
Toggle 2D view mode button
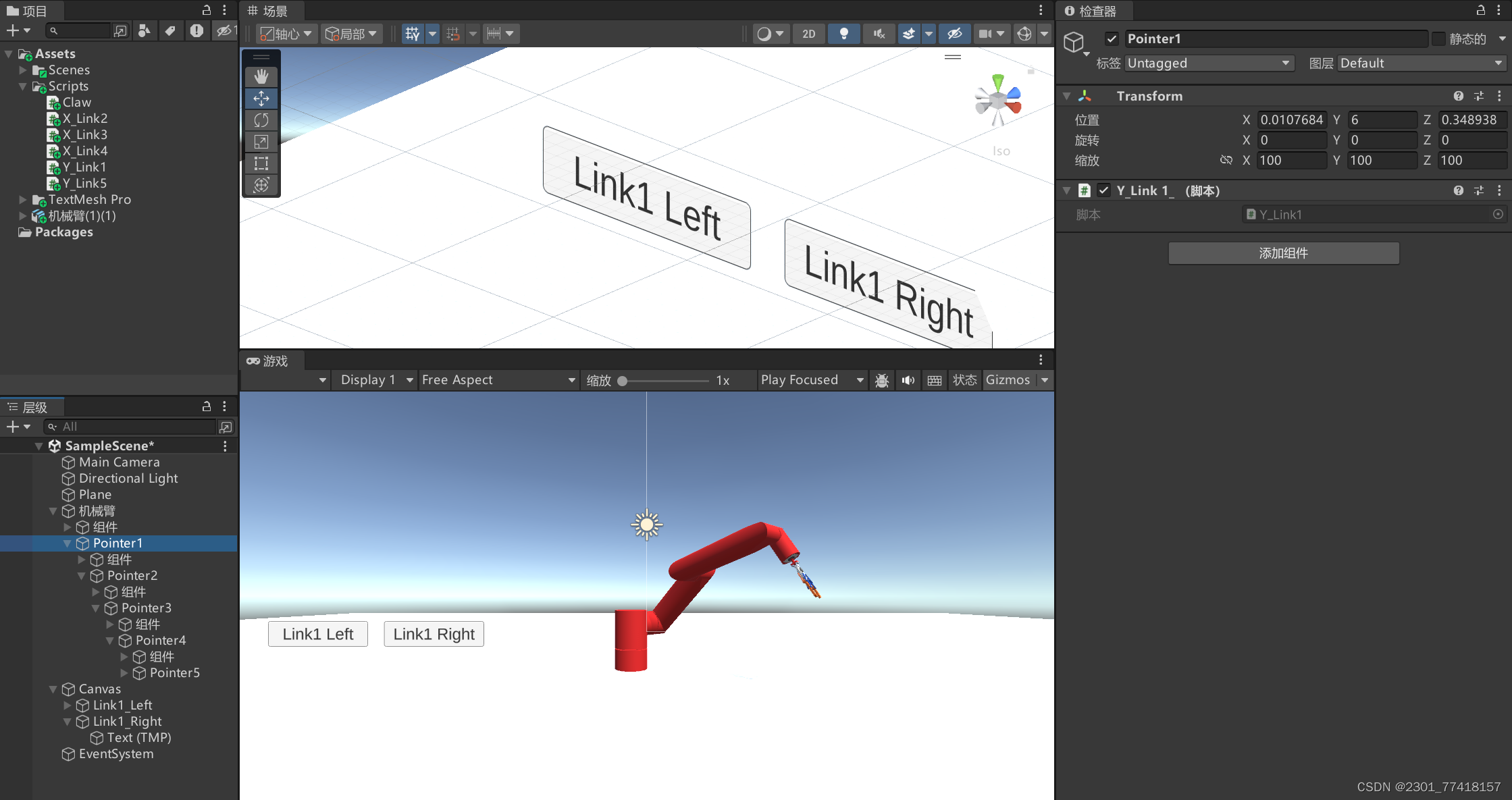coord(808,34)
